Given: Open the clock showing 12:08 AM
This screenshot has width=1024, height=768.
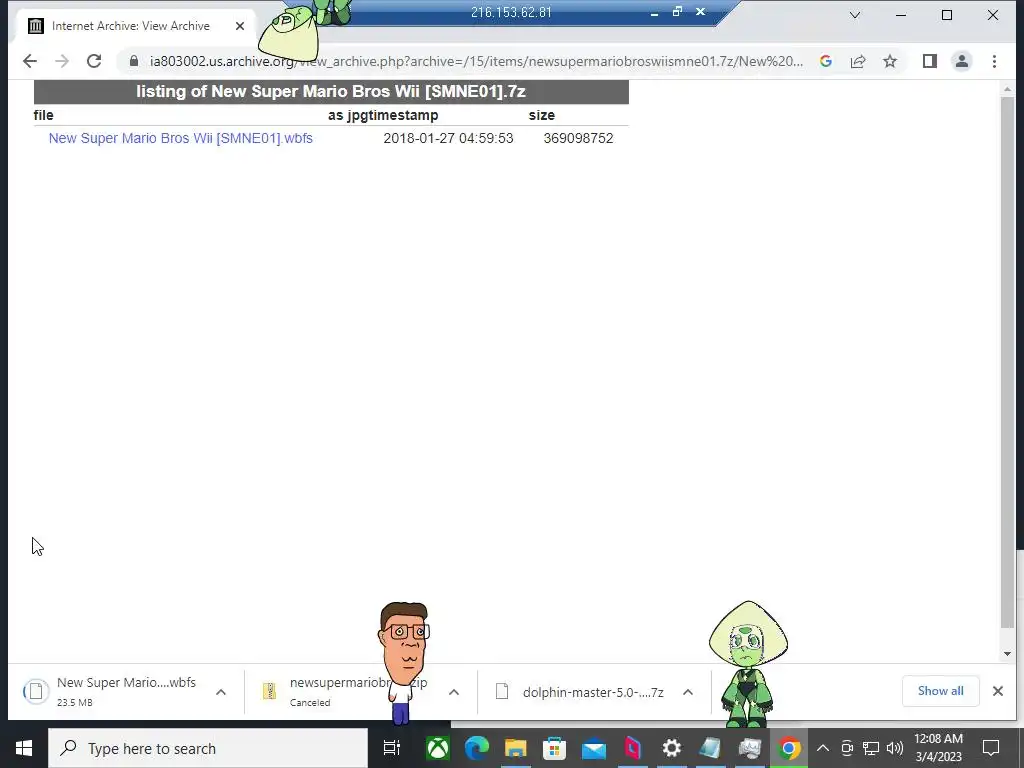Looking at the screenshot, I should click(x=938, y=748).
